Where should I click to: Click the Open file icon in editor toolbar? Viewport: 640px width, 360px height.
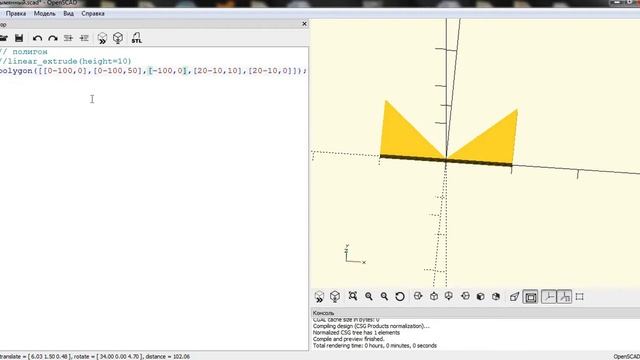4,38
